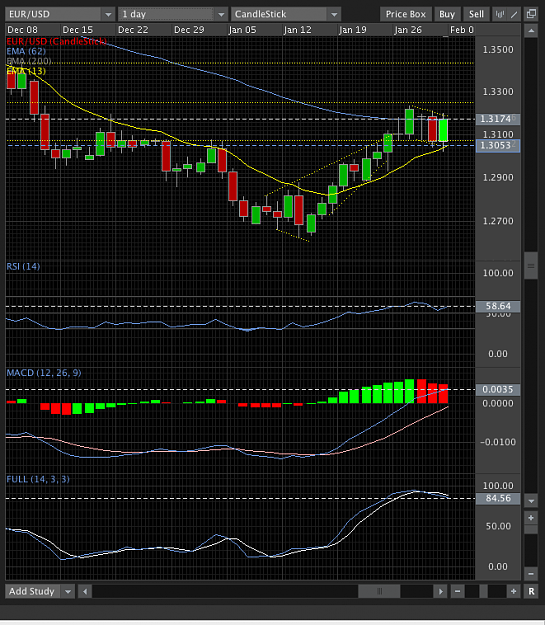Expand the Add Study dropdown arrow
The height and width of the screenshot is (625, 545).
click(68, 591)
